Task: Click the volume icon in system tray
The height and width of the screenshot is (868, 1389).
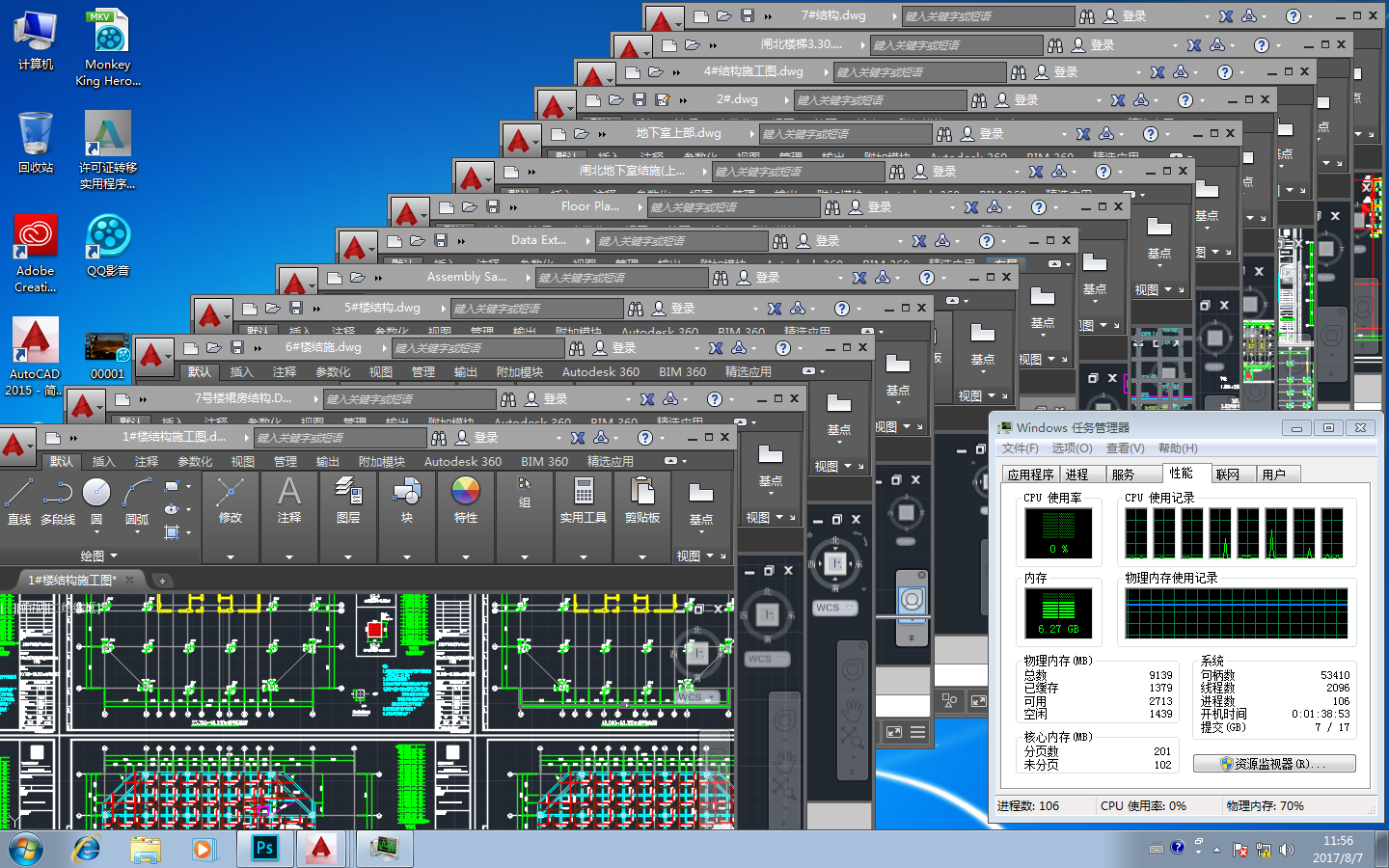Action: pyautogui.click(x=1286, y=850)
